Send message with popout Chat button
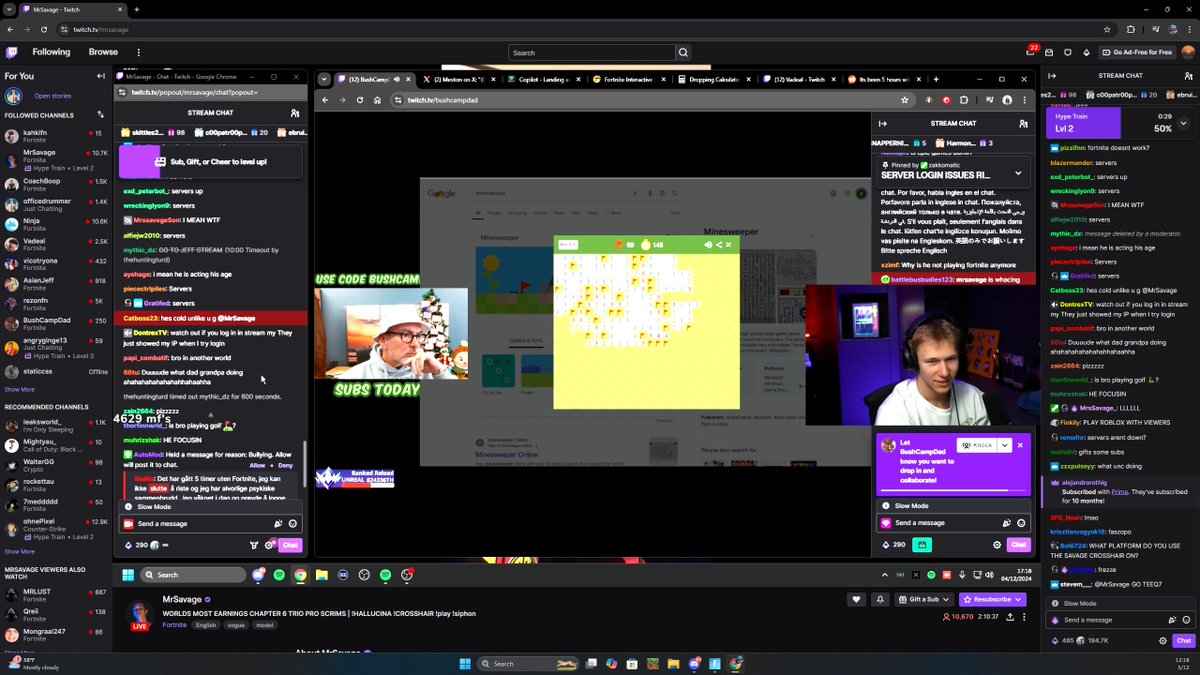The width and height of the screenshot is (1200, 675). click(290, 545)
